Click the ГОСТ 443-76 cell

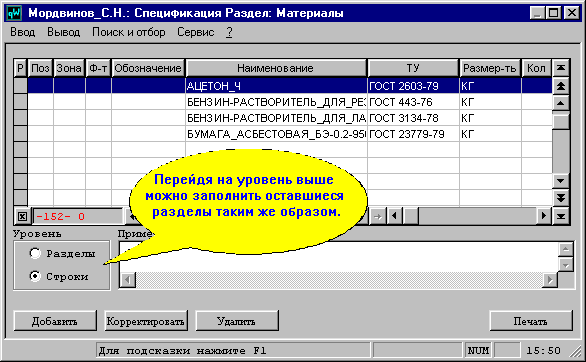(413, 102)
